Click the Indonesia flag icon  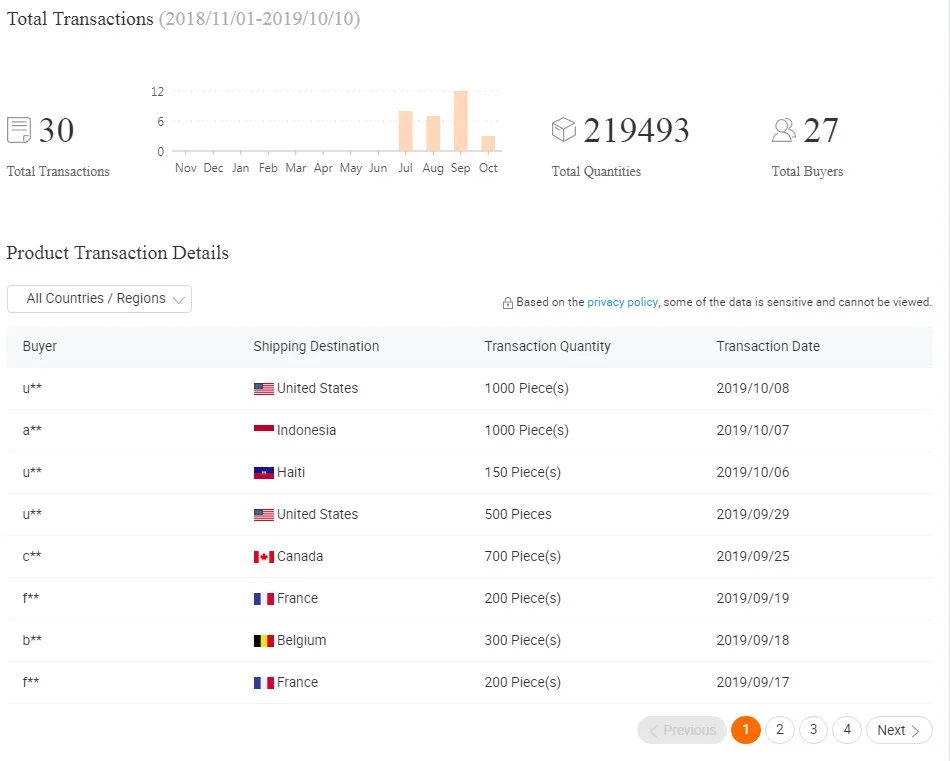[264, 430]
